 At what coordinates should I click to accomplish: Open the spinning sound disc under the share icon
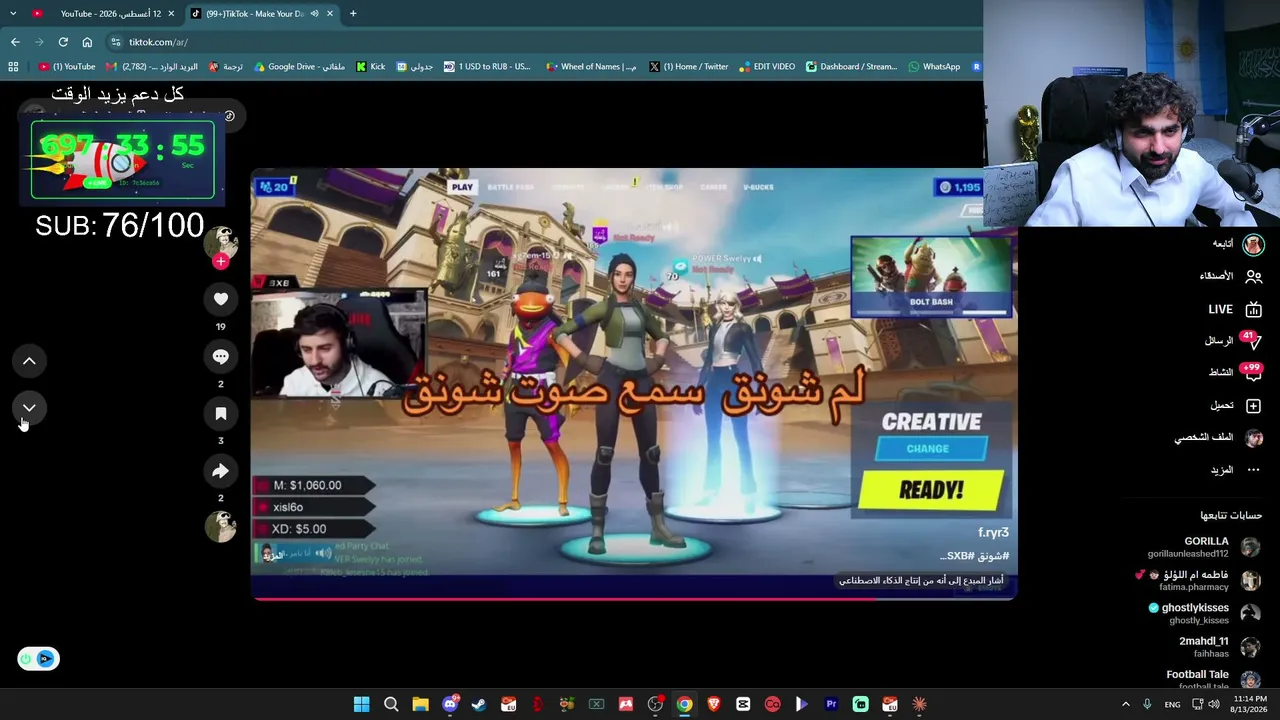click(221, 526)
